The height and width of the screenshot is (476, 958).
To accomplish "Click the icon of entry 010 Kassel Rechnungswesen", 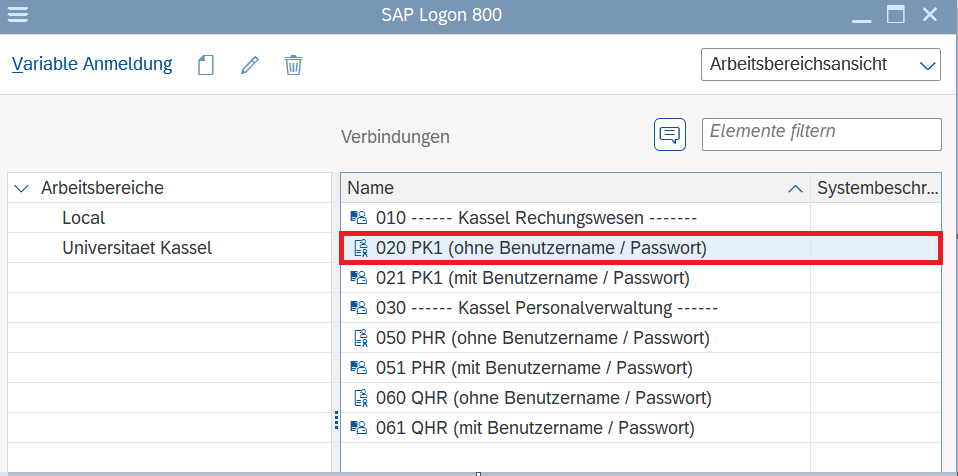I will (x=358, y=218).
